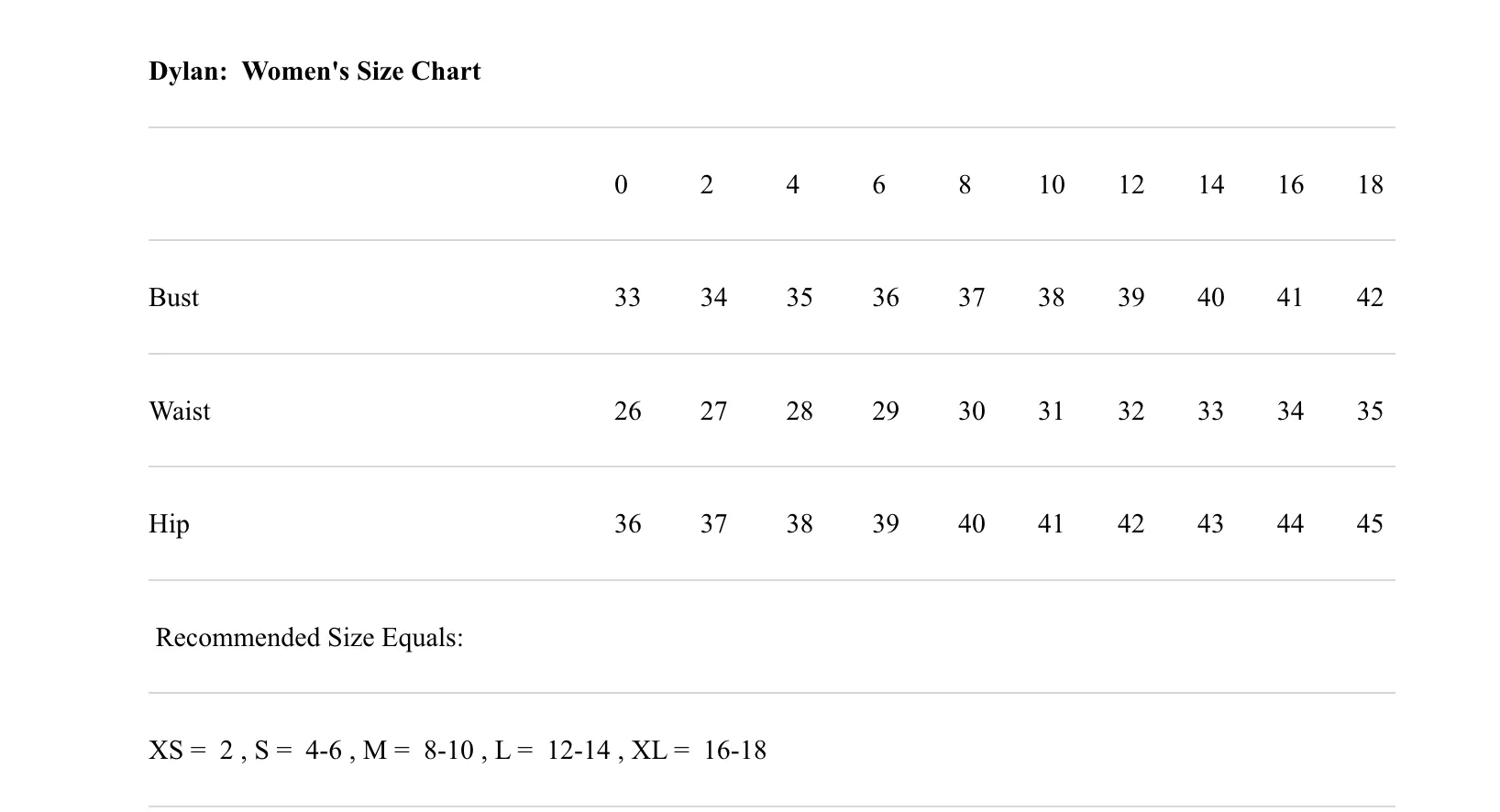Click the Waist row label
Viewport: 1500px width, 812px height.
tap(179, 411)
